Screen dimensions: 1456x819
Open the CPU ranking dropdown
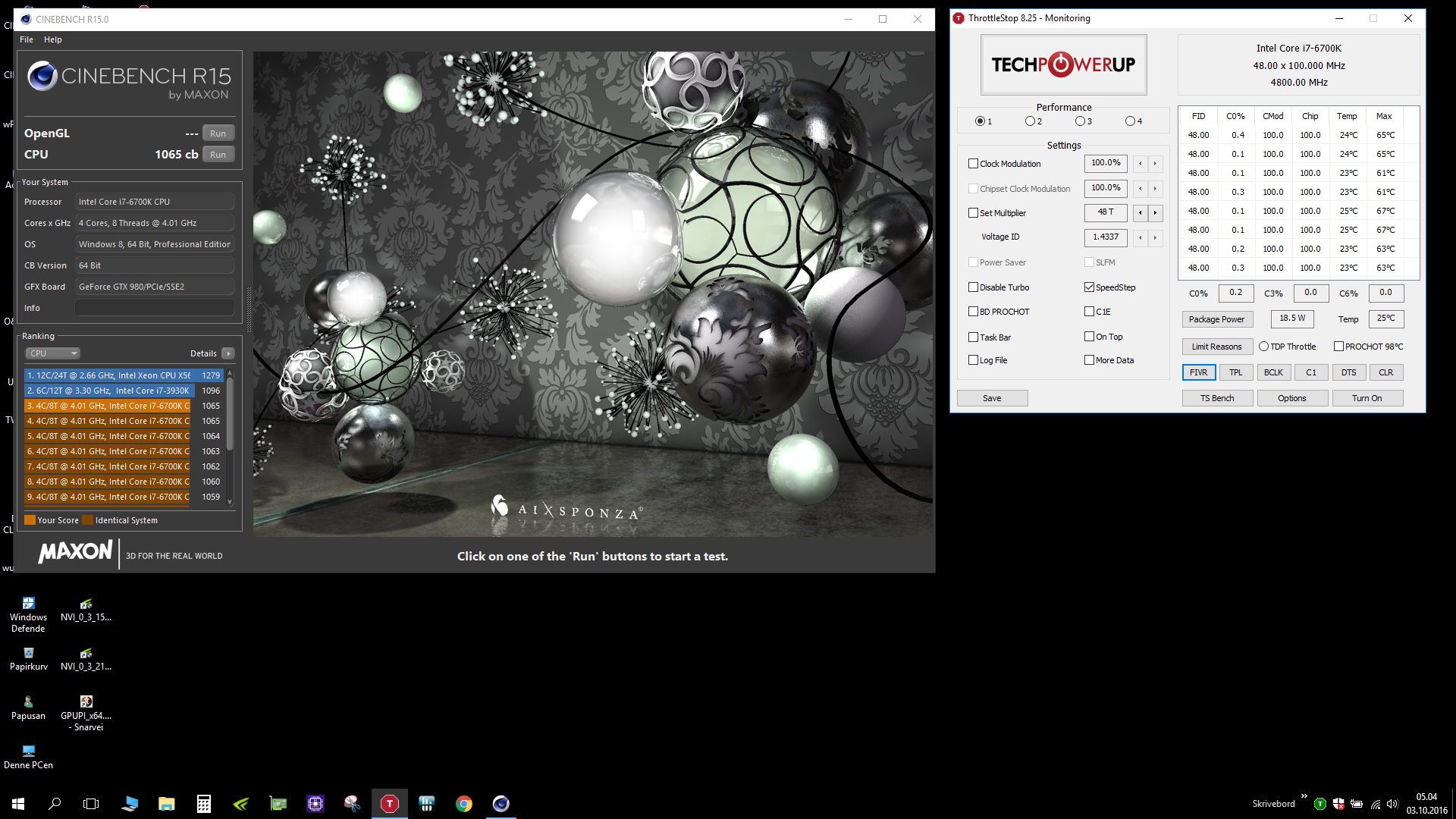tap(52, 353)
